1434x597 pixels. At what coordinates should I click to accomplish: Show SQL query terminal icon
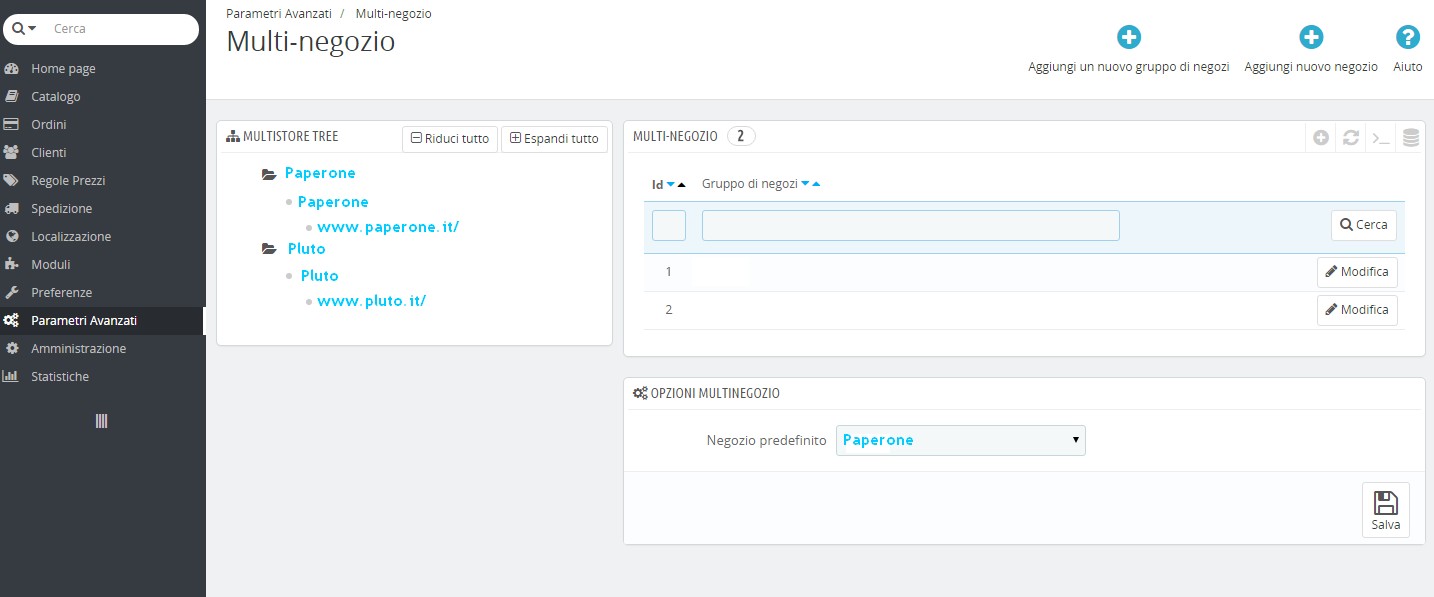(x=1381, y=138)
